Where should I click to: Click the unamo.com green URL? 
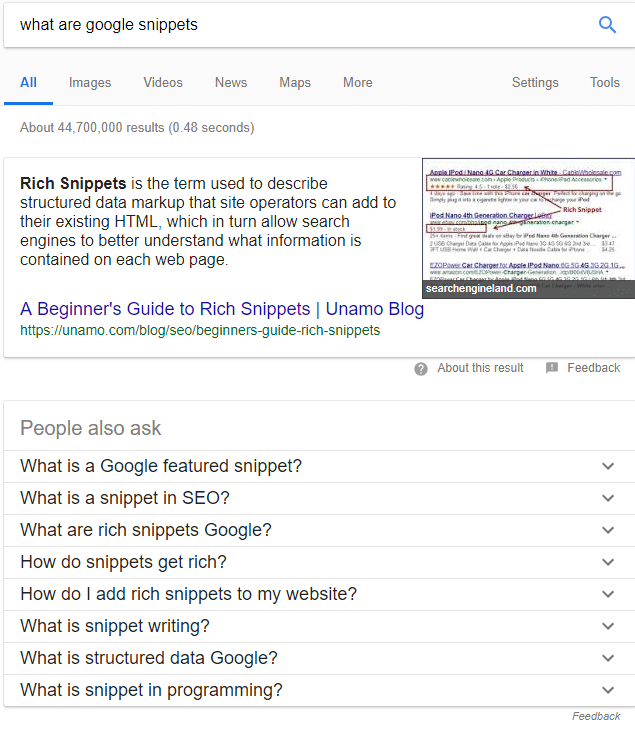200,330
